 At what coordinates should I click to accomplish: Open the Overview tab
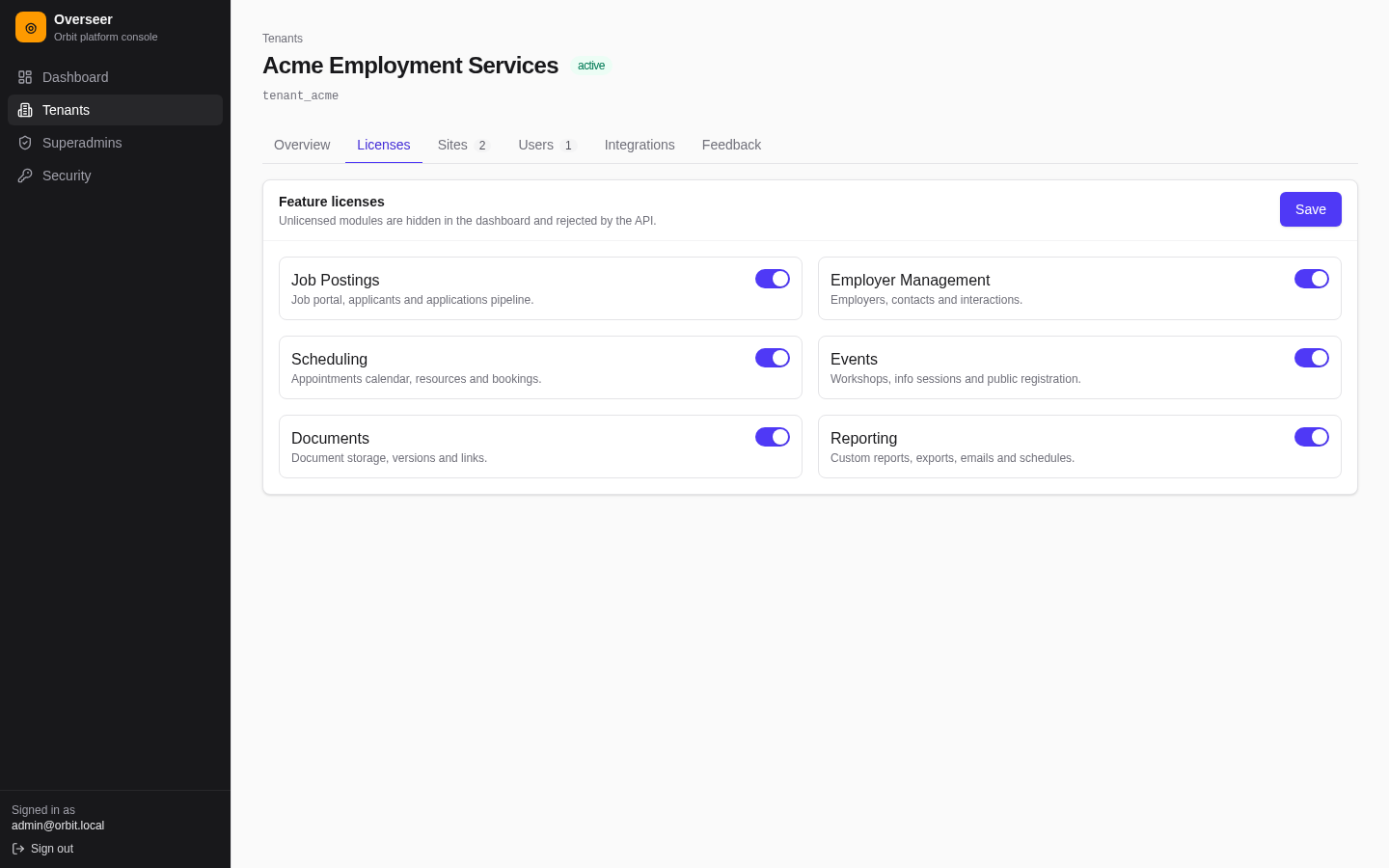click(302, 145)
